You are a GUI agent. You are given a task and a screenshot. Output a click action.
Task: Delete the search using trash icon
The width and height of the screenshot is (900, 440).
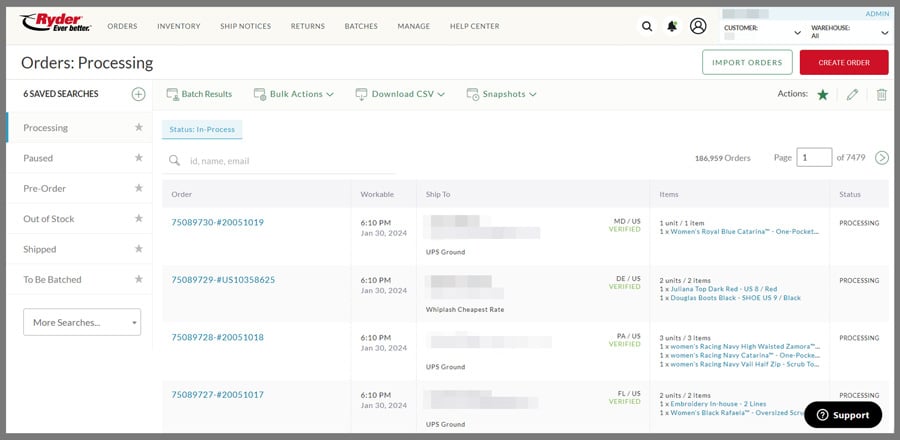[881, 94]
